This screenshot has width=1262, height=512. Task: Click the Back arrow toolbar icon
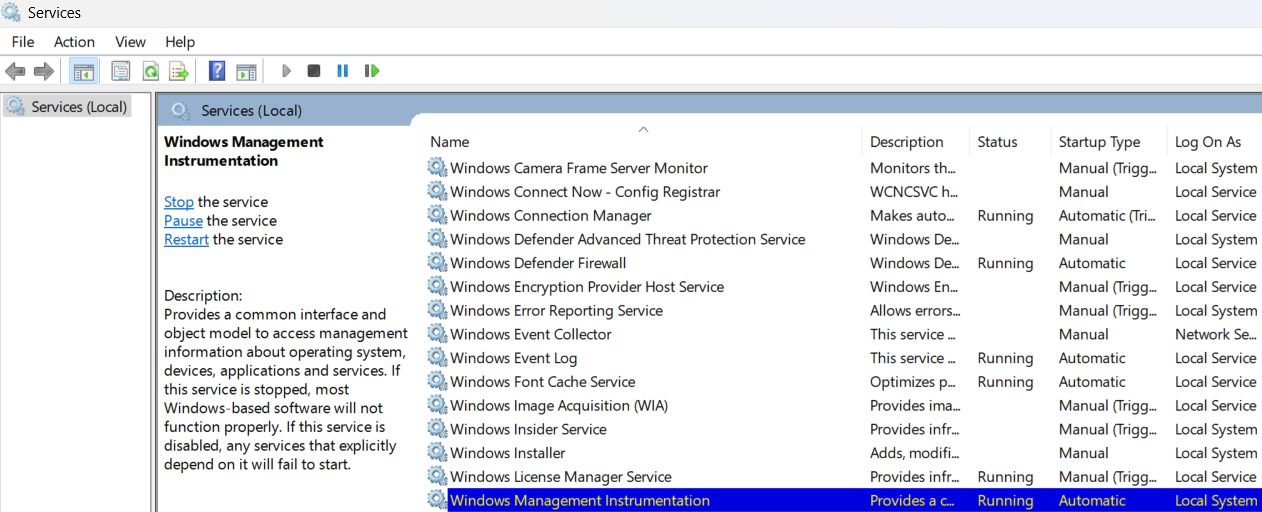[15, 71]
